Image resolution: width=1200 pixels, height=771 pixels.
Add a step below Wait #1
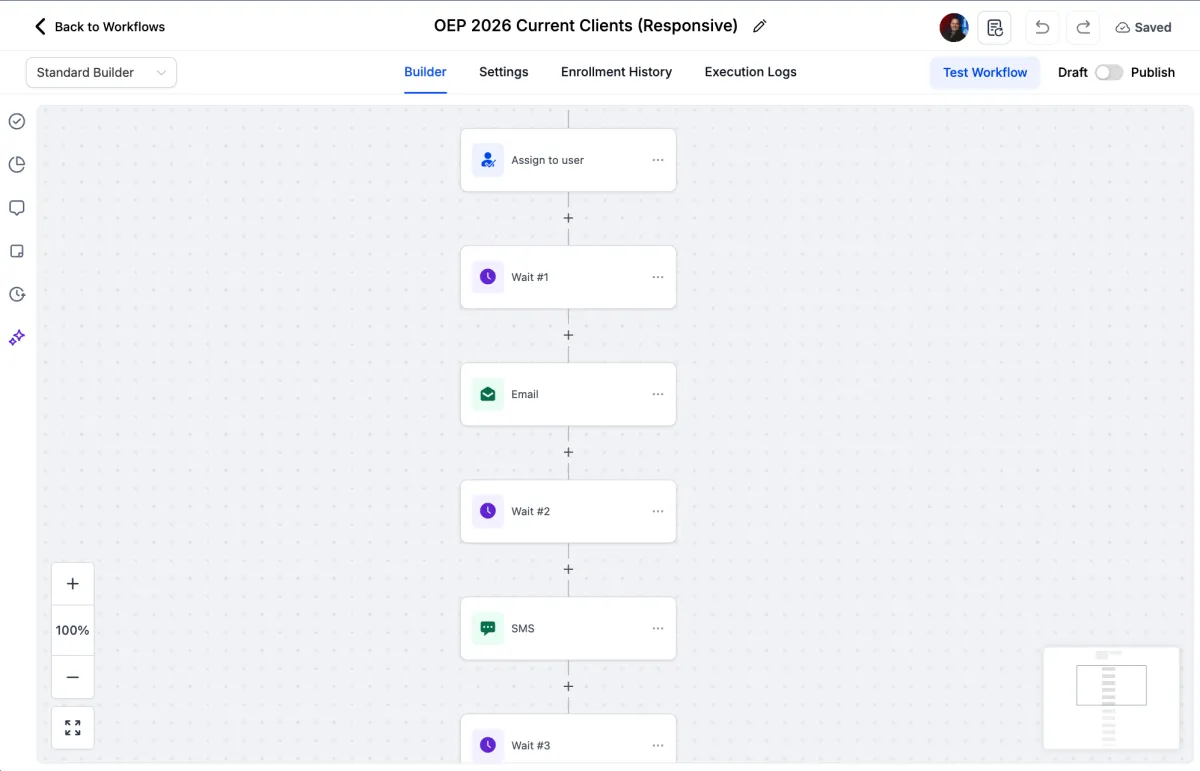(x=568, y=336)
